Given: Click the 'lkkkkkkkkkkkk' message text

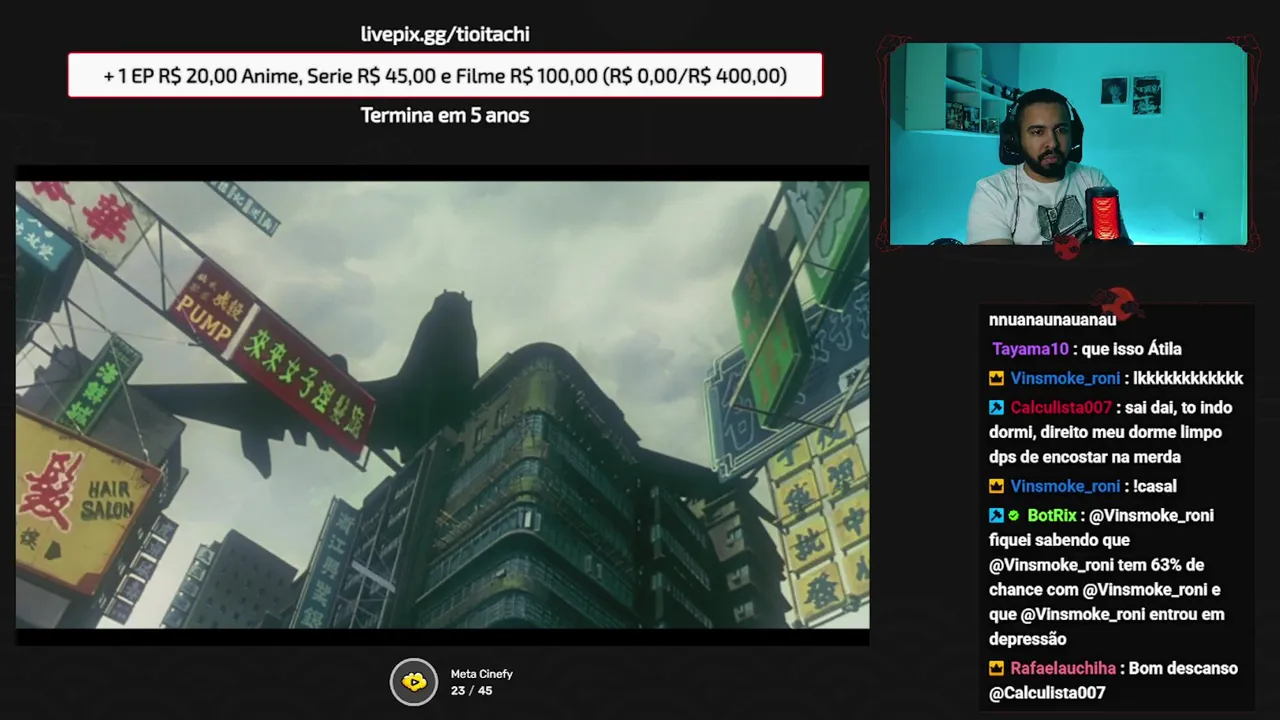Looking at the screenshot, I should pyautogui.click(x=1188, y=378).
